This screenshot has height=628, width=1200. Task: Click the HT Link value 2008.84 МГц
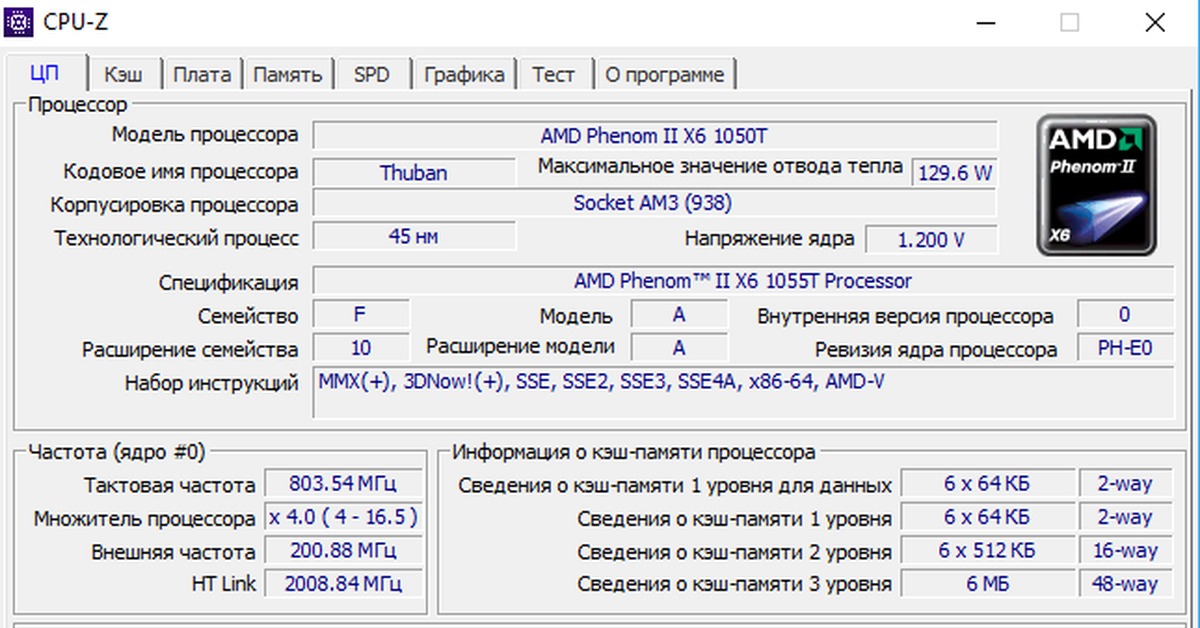click(344, 583)
